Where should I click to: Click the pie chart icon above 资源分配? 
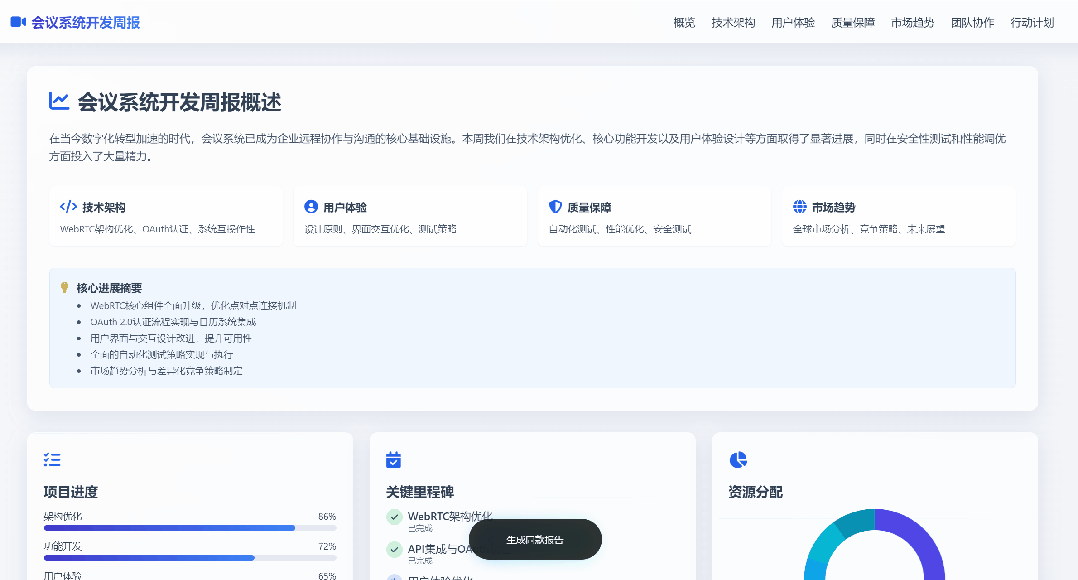(738, 460)
